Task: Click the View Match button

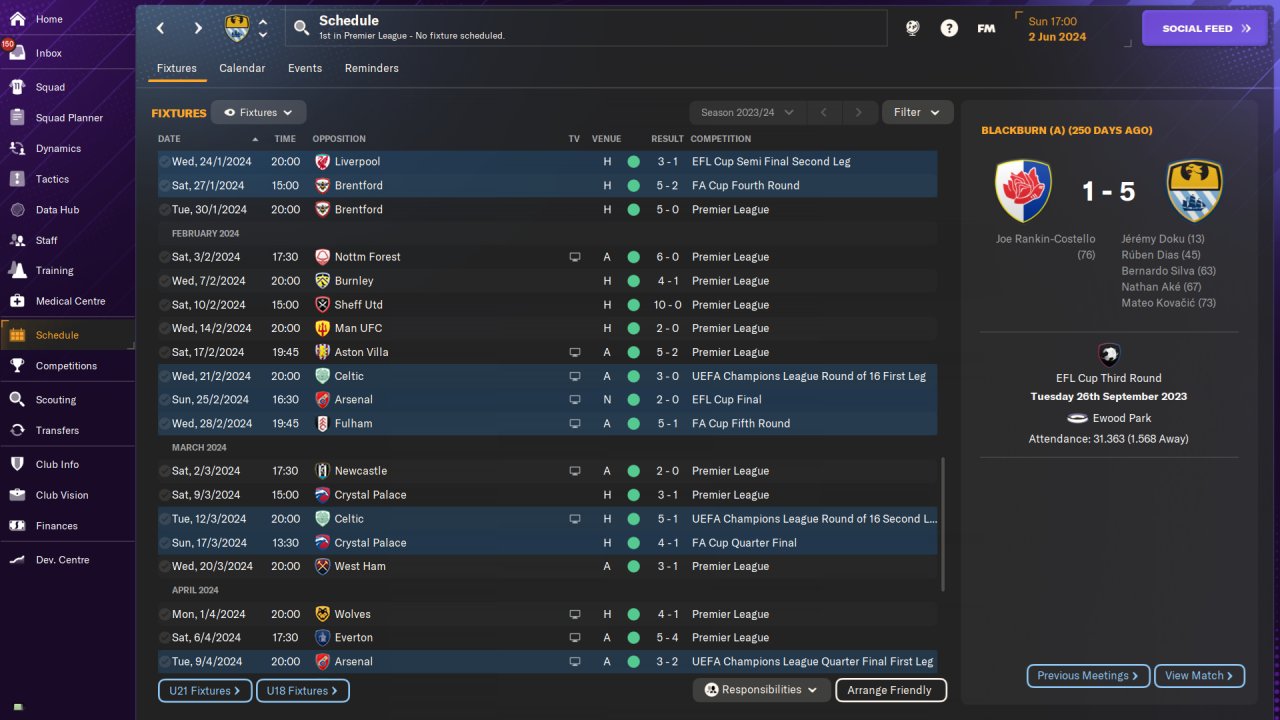Action: [1199, 676]
